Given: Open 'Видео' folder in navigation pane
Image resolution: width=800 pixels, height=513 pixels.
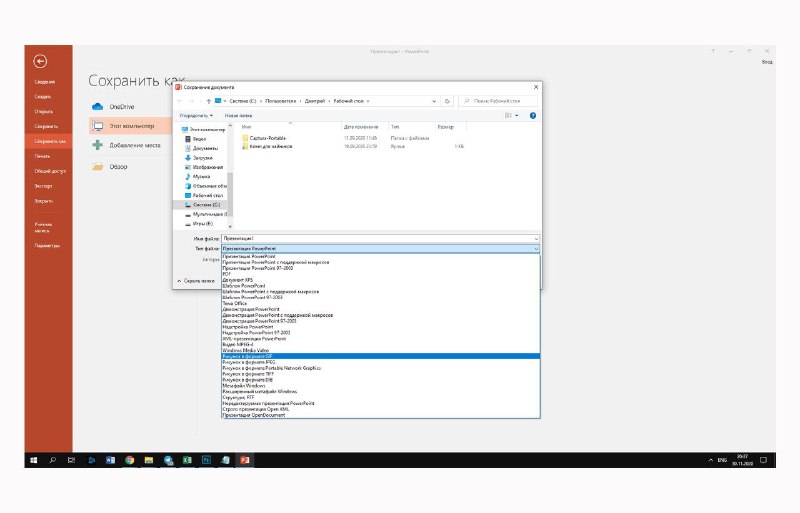Looking at the screenshot, I should click(199, 139).
